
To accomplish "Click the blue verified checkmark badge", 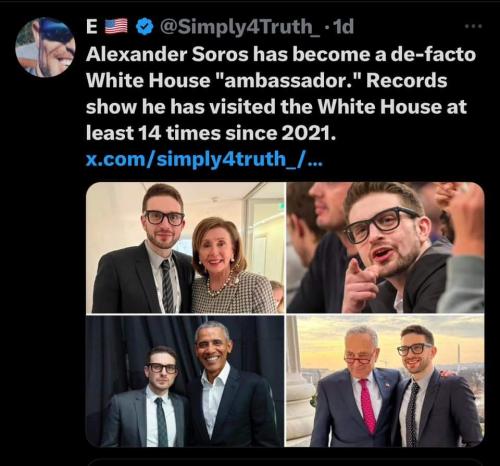I will [145, 27].
